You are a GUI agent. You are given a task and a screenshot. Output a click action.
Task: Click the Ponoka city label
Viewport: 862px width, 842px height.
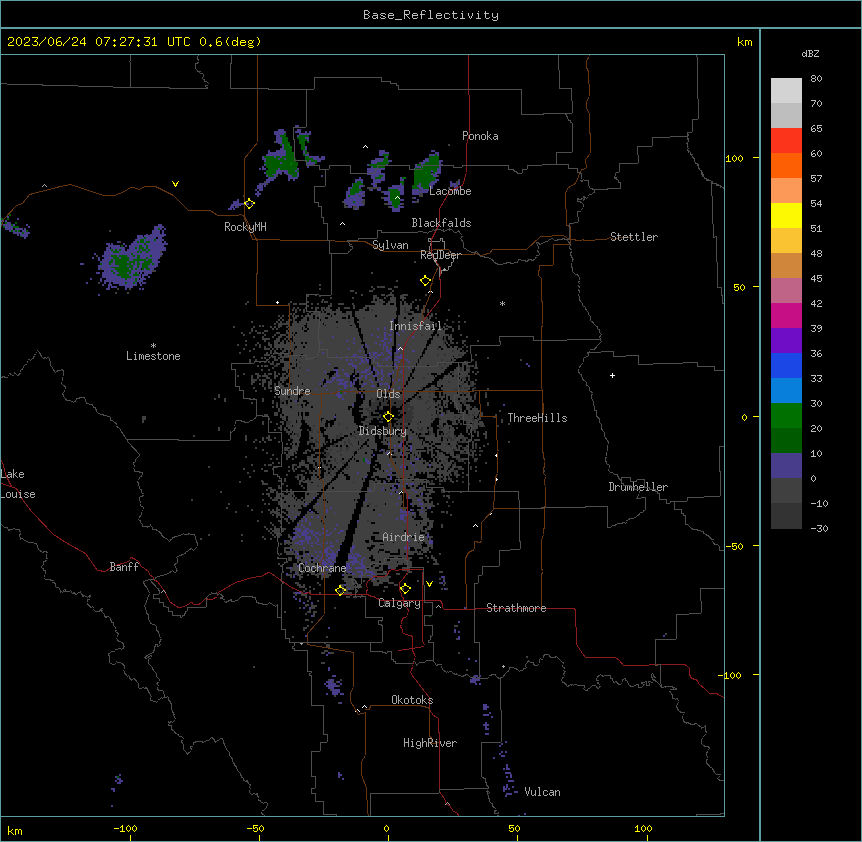tap(480, 136)
